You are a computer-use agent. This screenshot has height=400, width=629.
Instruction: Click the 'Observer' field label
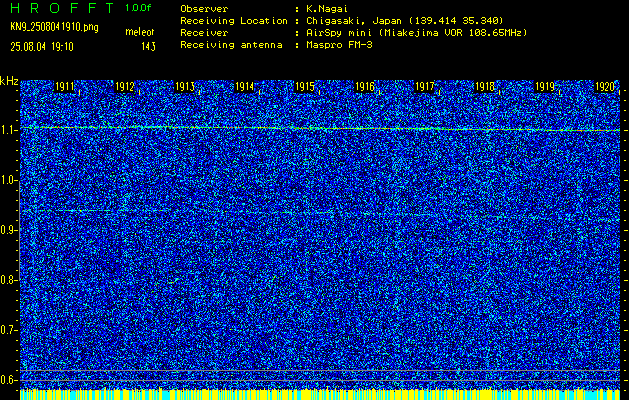tap(204, 9)
